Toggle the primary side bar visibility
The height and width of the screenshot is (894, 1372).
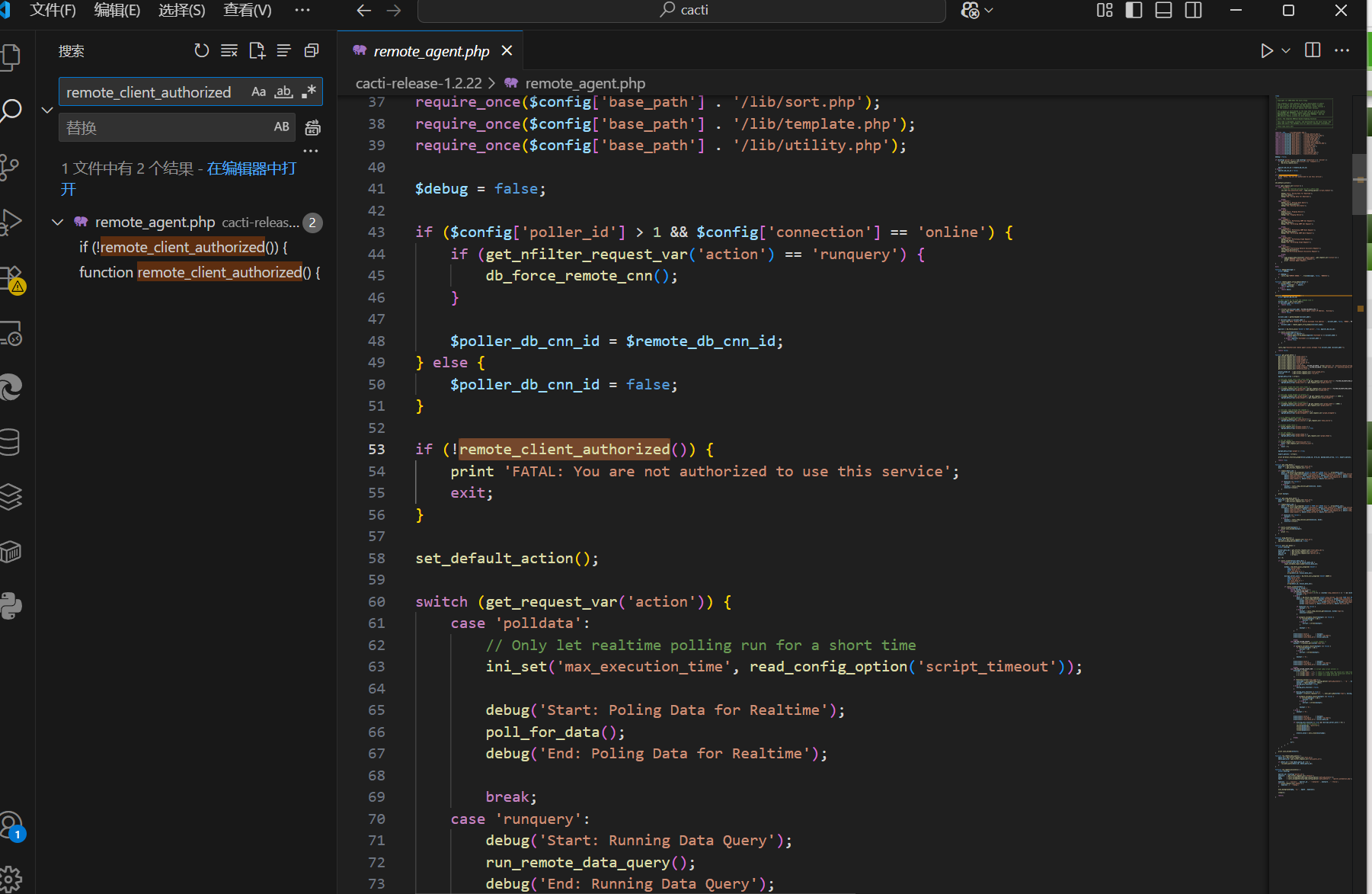[1134, 10]
